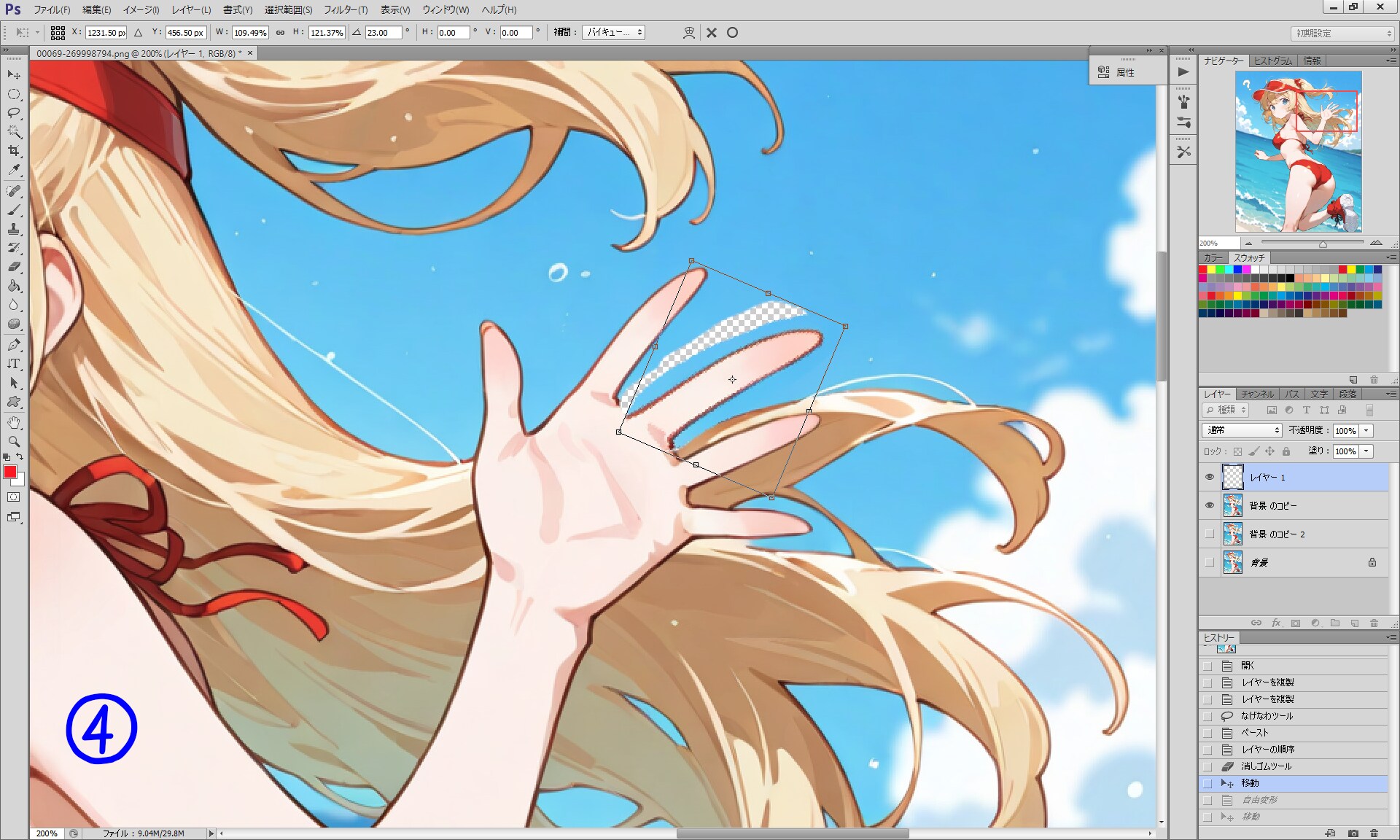Click the なげなわツール history state
1400x840 pixels.
(x=1267, y=716)
